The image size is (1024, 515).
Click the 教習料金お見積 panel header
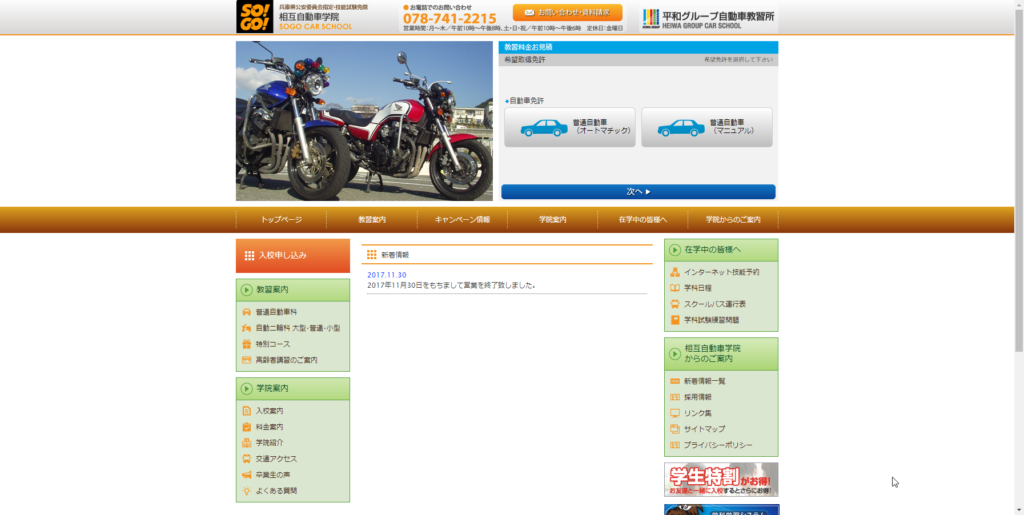638,47
